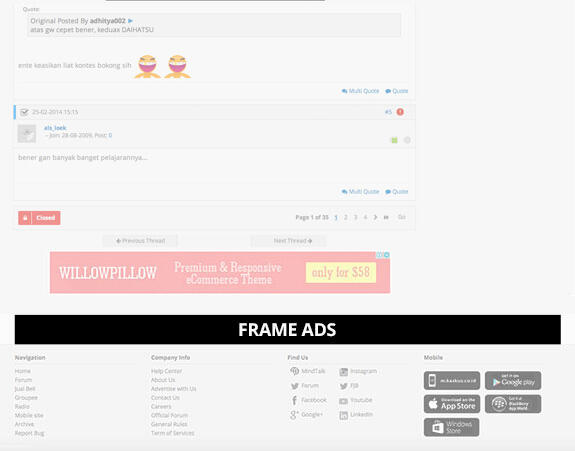
Task: Open the Twitter FJB icon link
Action: [x=344, y=386]
